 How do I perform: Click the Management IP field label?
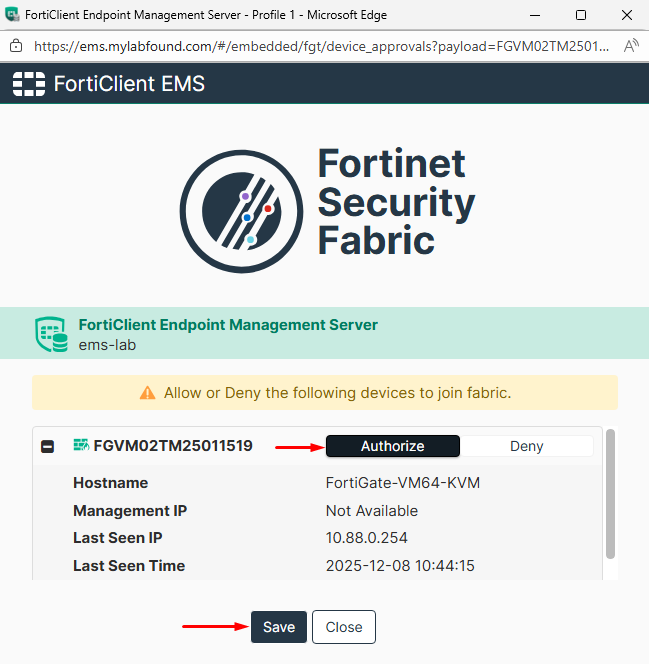point(130,511)
